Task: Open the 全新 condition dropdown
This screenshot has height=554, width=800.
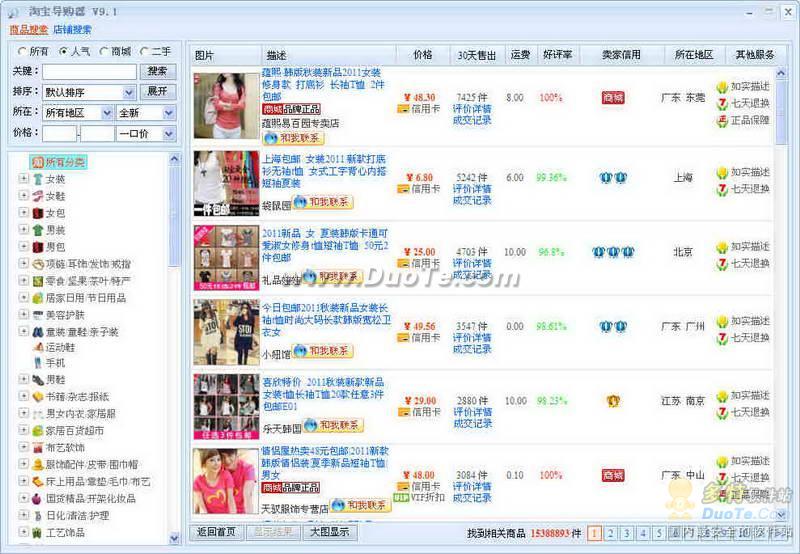Action: tap(146, 113)
